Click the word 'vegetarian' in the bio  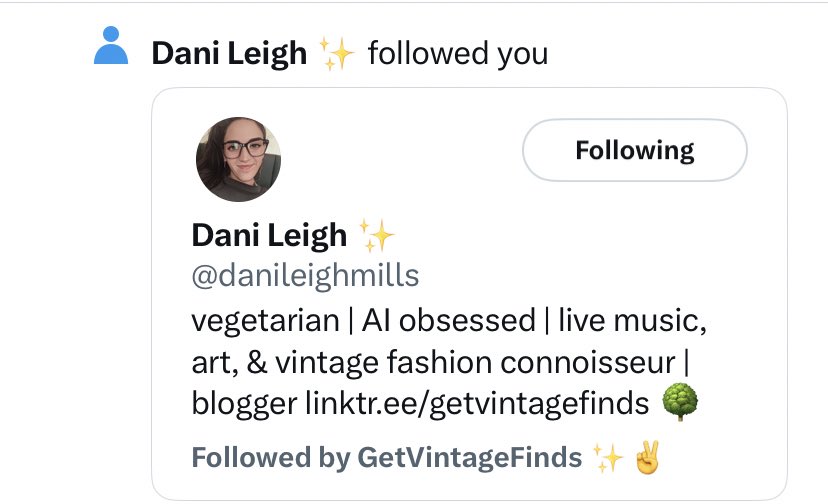point(265,321)
